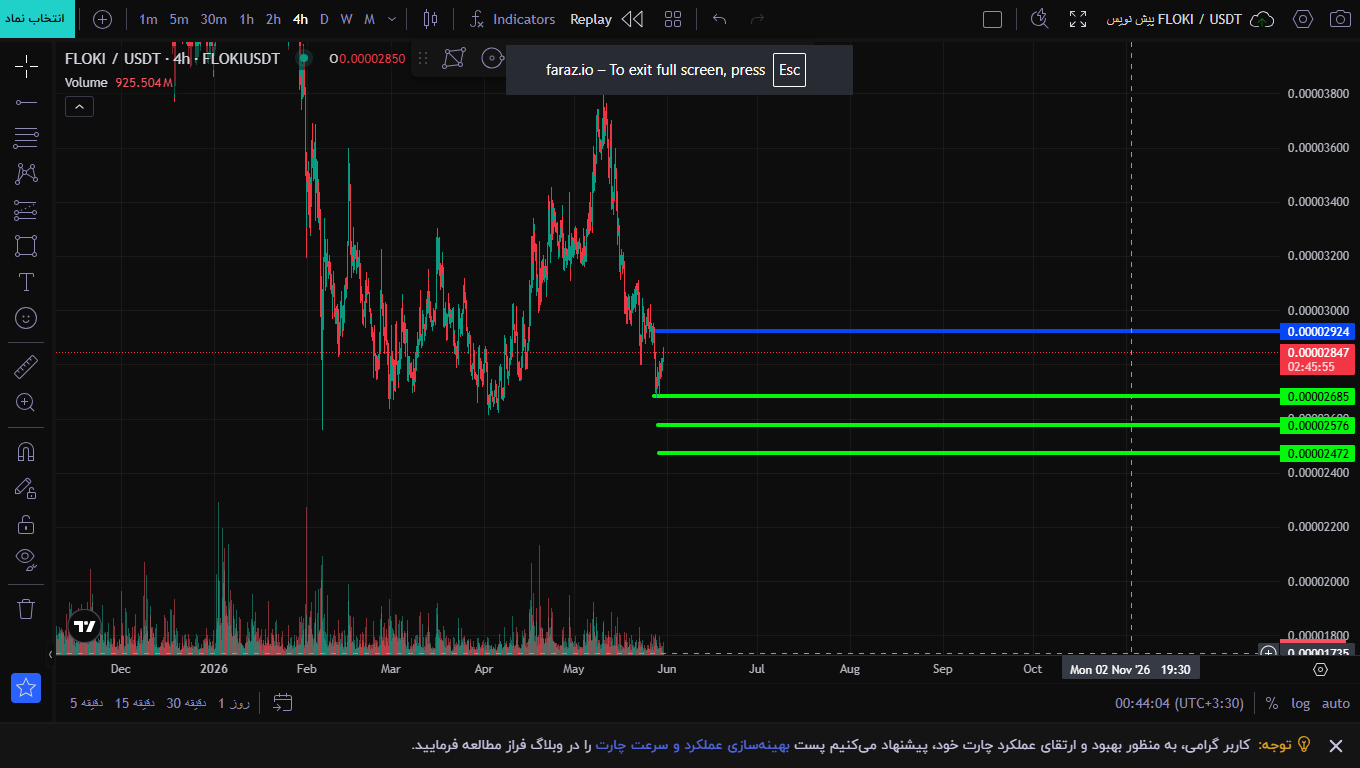This screenshot has height=768, width=1360.
Task: Open the Indicators dialog
Action: (x=512, y=19)
